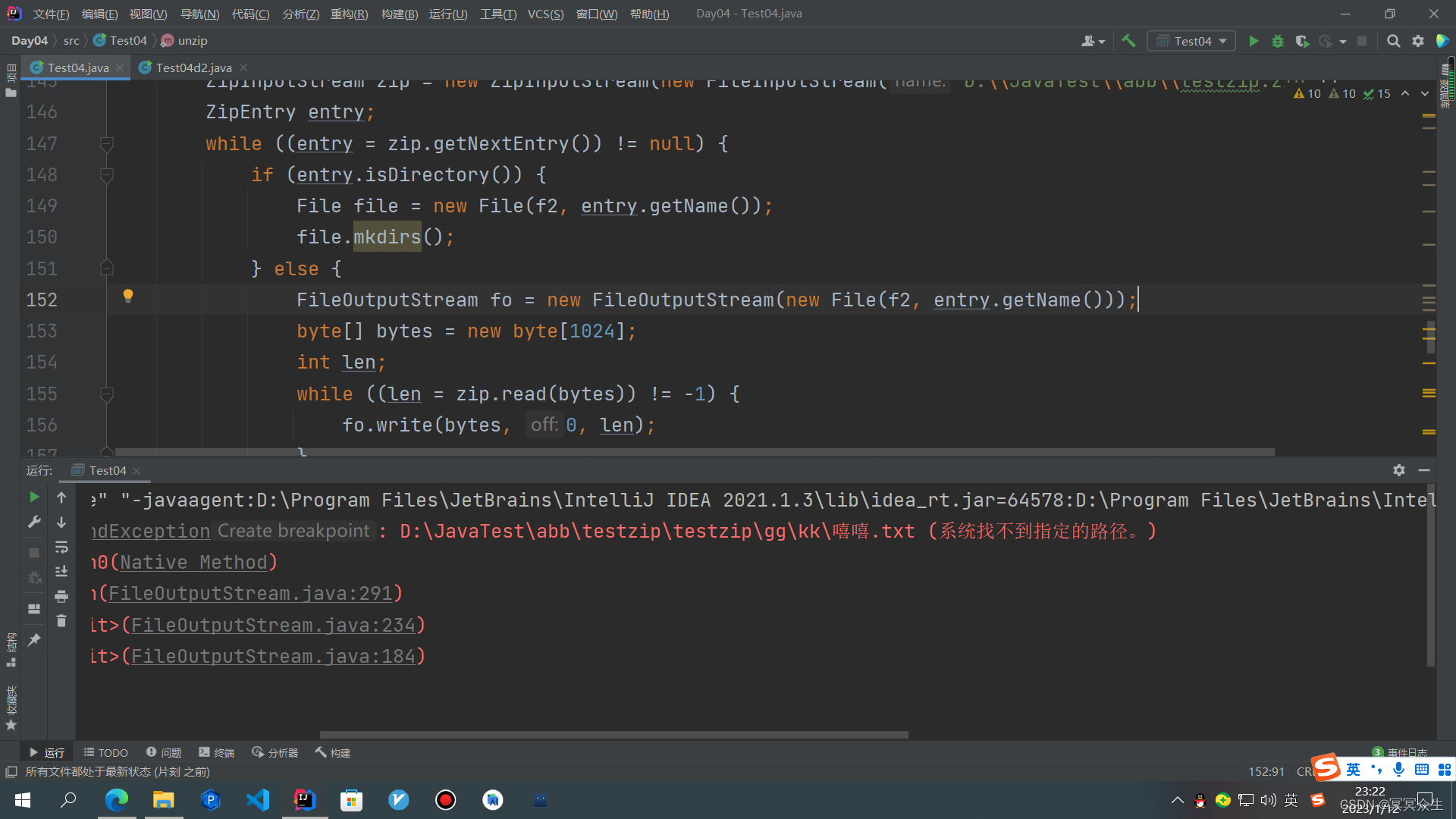
Task: Open Windows Start menu
Action: pyautogui.click(x=23, y=800)
